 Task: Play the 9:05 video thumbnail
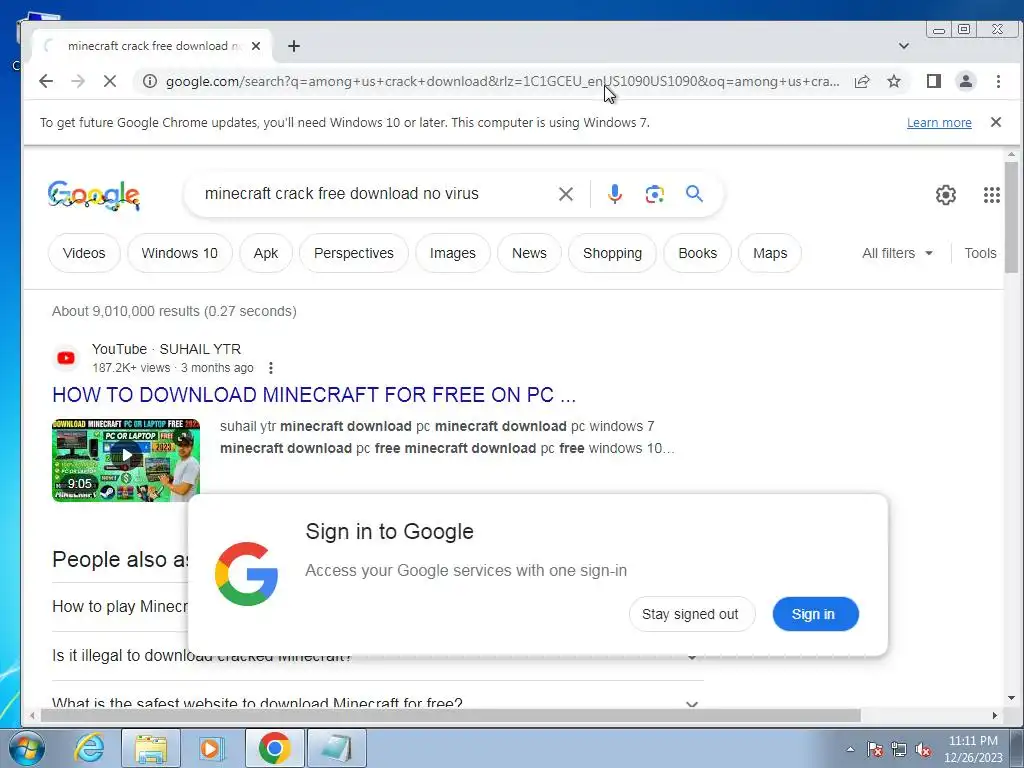pyautogui.click(x=126, y=460)
